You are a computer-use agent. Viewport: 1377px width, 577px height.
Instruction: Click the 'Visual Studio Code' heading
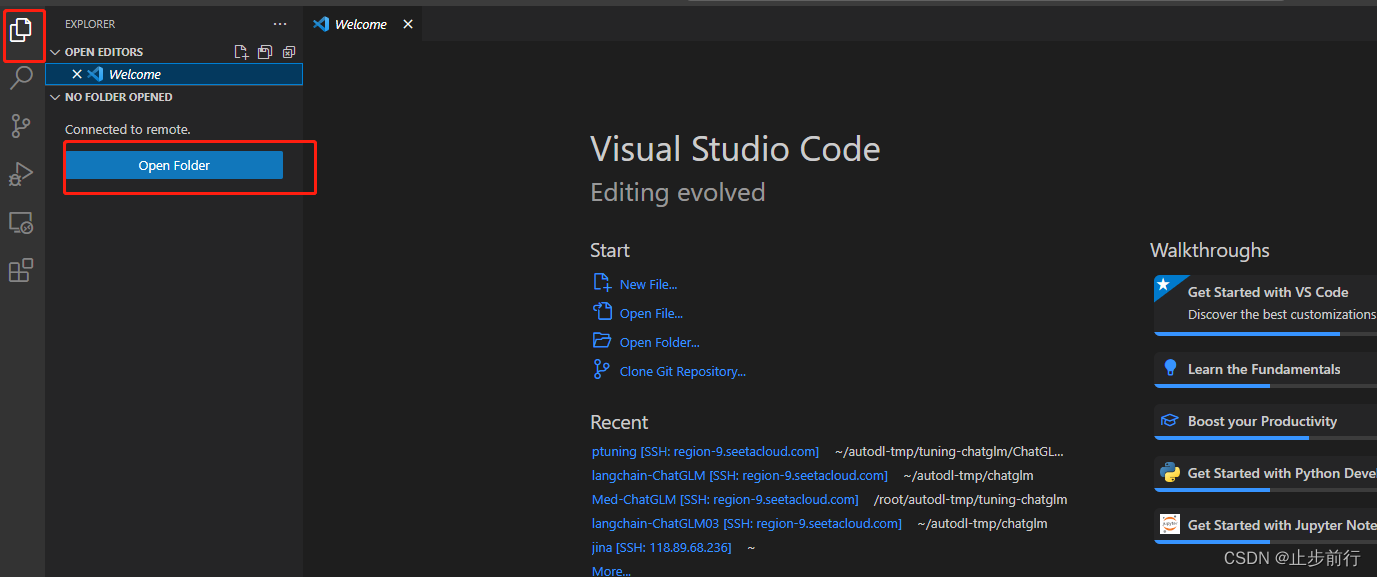click(x=735, y=149)
